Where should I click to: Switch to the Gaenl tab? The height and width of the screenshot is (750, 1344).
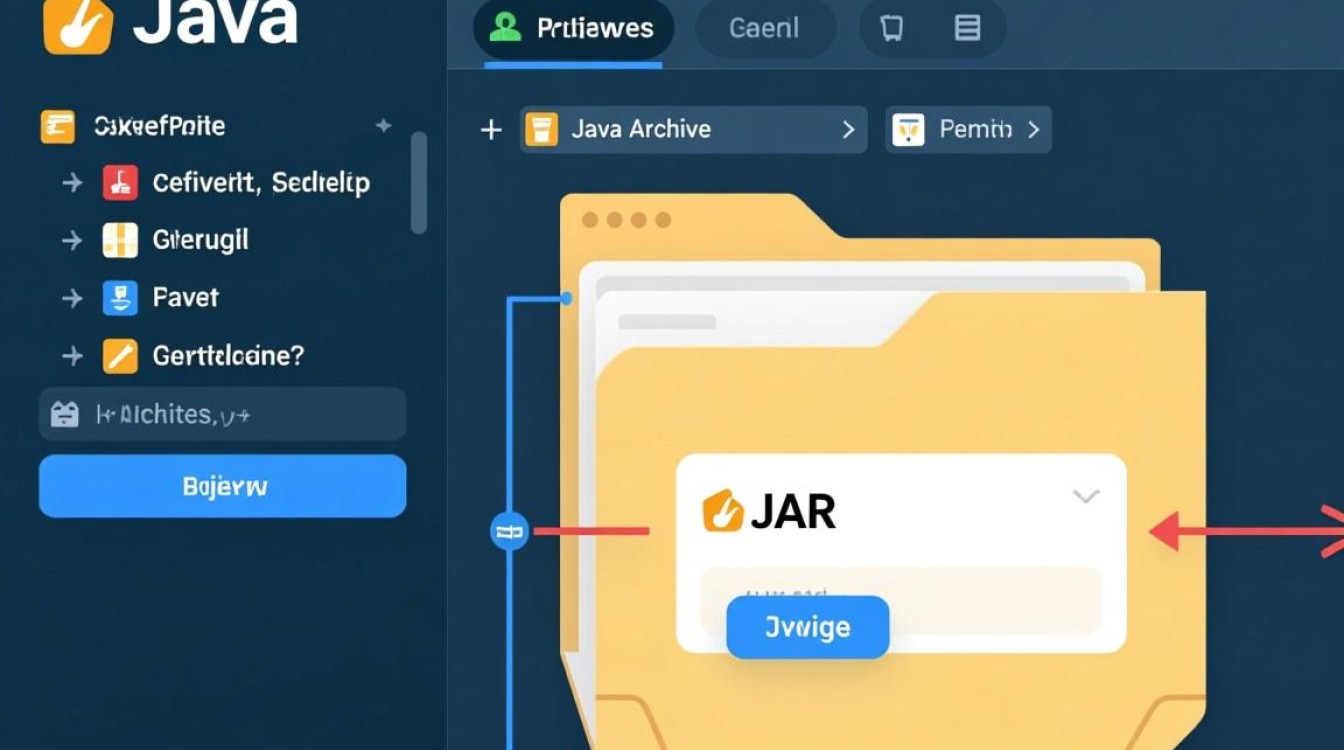coord(766,28)
